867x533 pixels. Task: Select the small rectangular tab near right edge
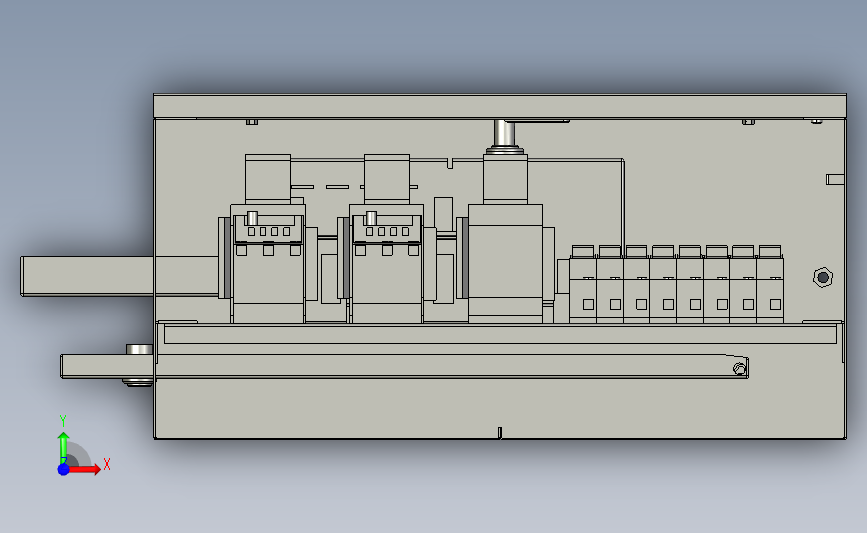click(x=835, y=179)
